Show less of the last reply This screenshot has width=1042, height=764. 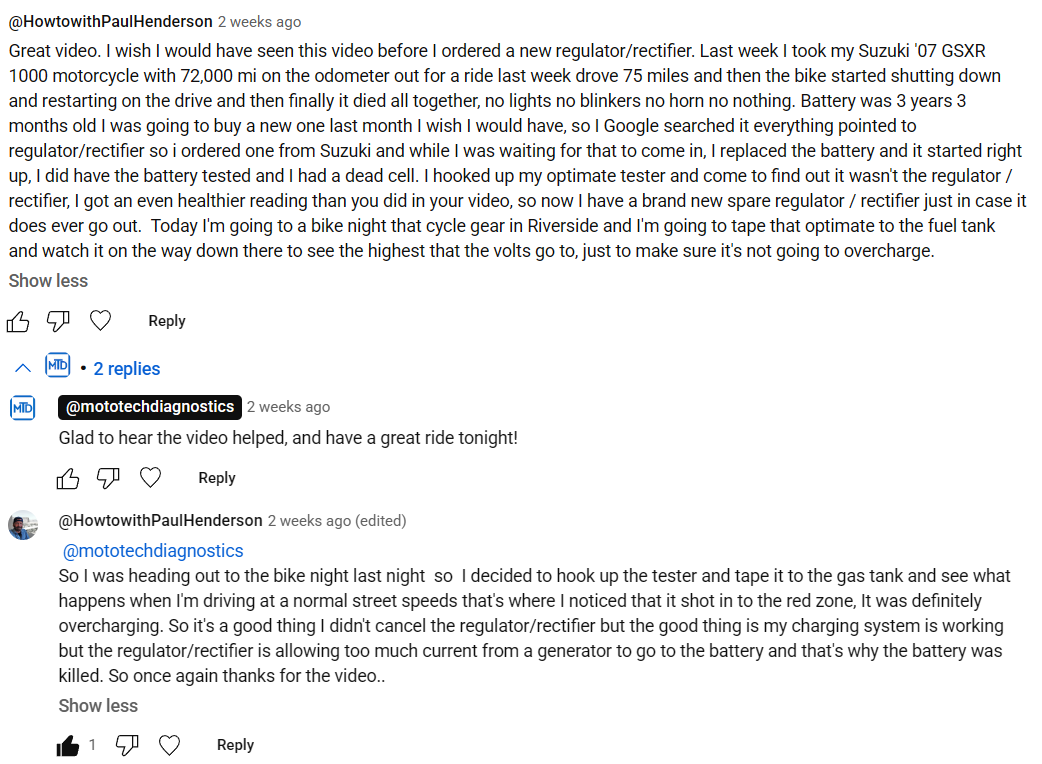coord(98,706)
